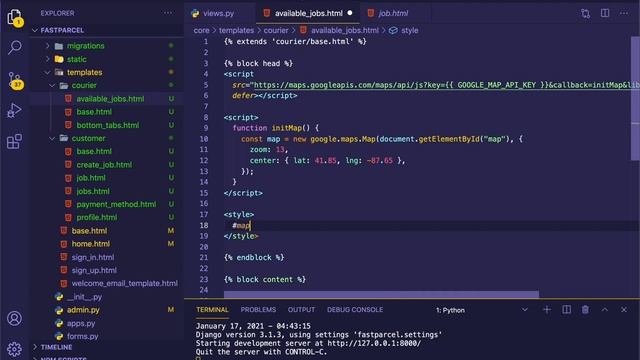Close the terminal panel

[624, 310]
